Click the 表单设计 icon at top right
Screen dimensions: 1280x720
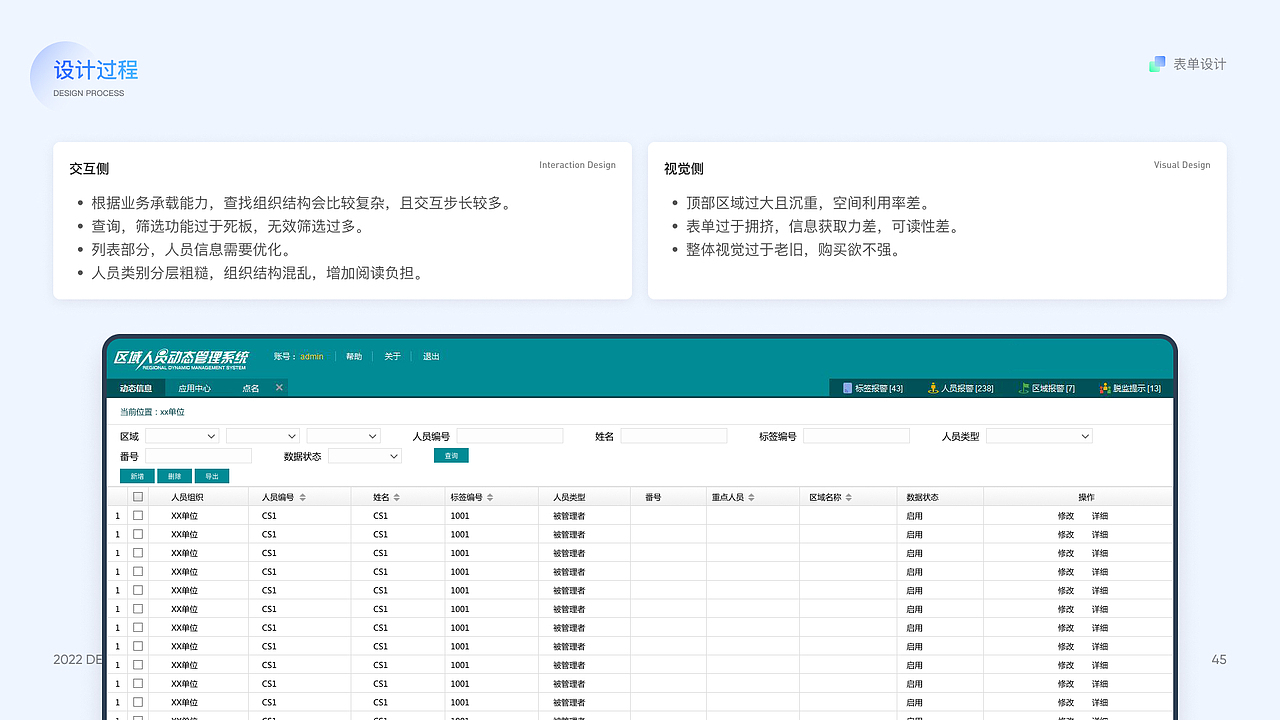[x=1157, y=63]
